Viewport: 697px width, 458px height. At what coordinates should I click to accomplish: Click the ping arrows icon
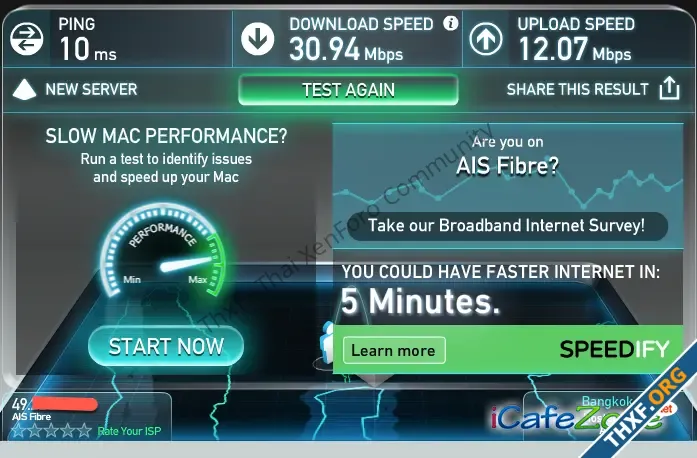(x=27, y=39)
